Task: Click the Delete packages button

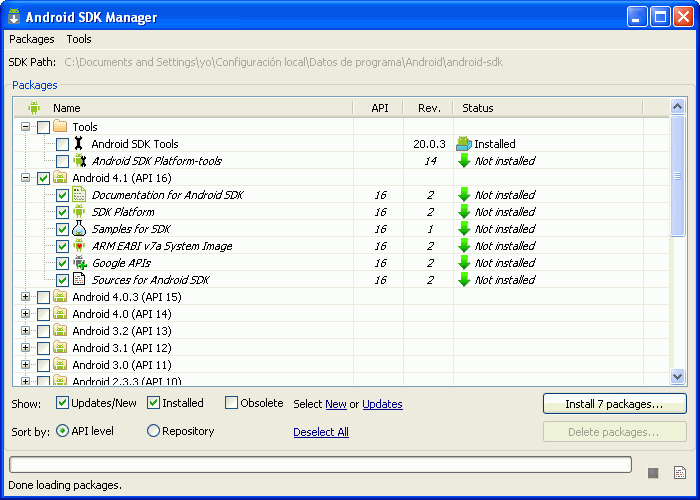Action: (x=614, y=432)
